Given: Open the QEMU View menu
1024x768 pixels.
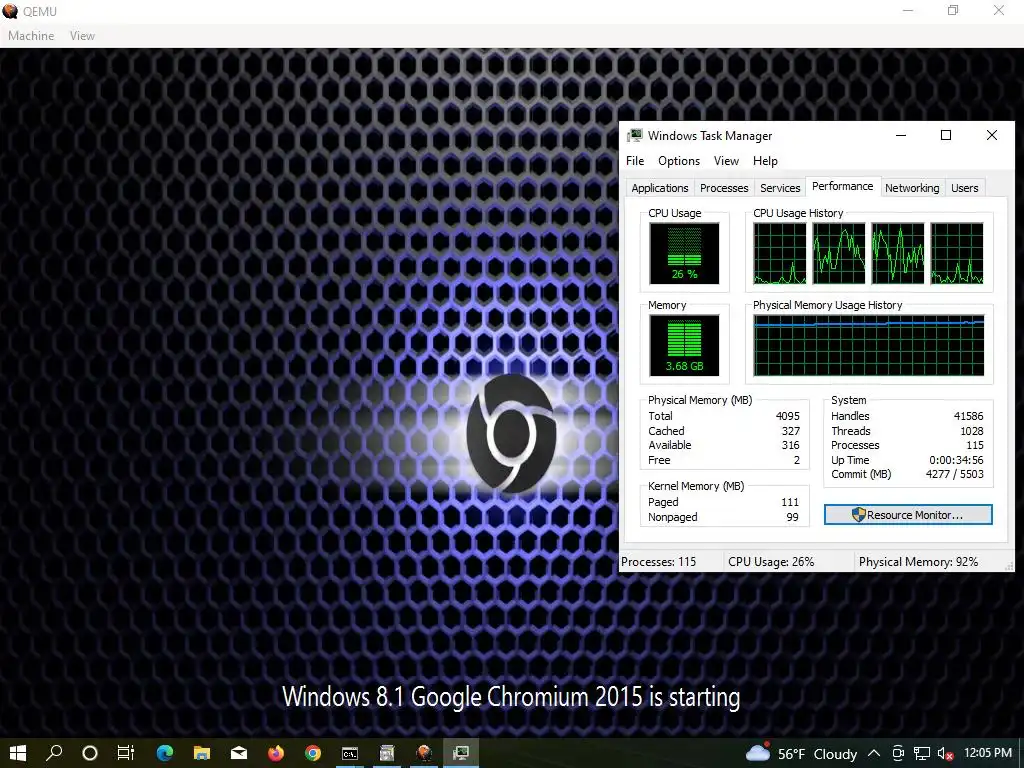Looking at the screenshot, I should click(82, 36).
